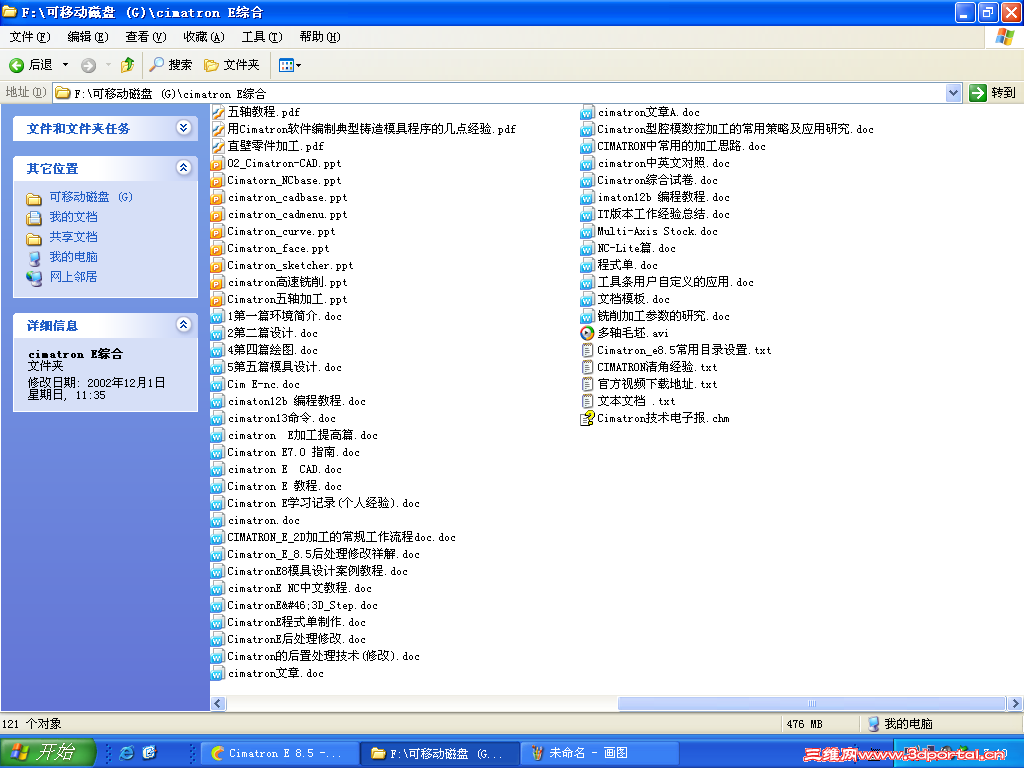1024x768 pixels.
Task: Open 共享文档 link
Action: coord(73,237)
